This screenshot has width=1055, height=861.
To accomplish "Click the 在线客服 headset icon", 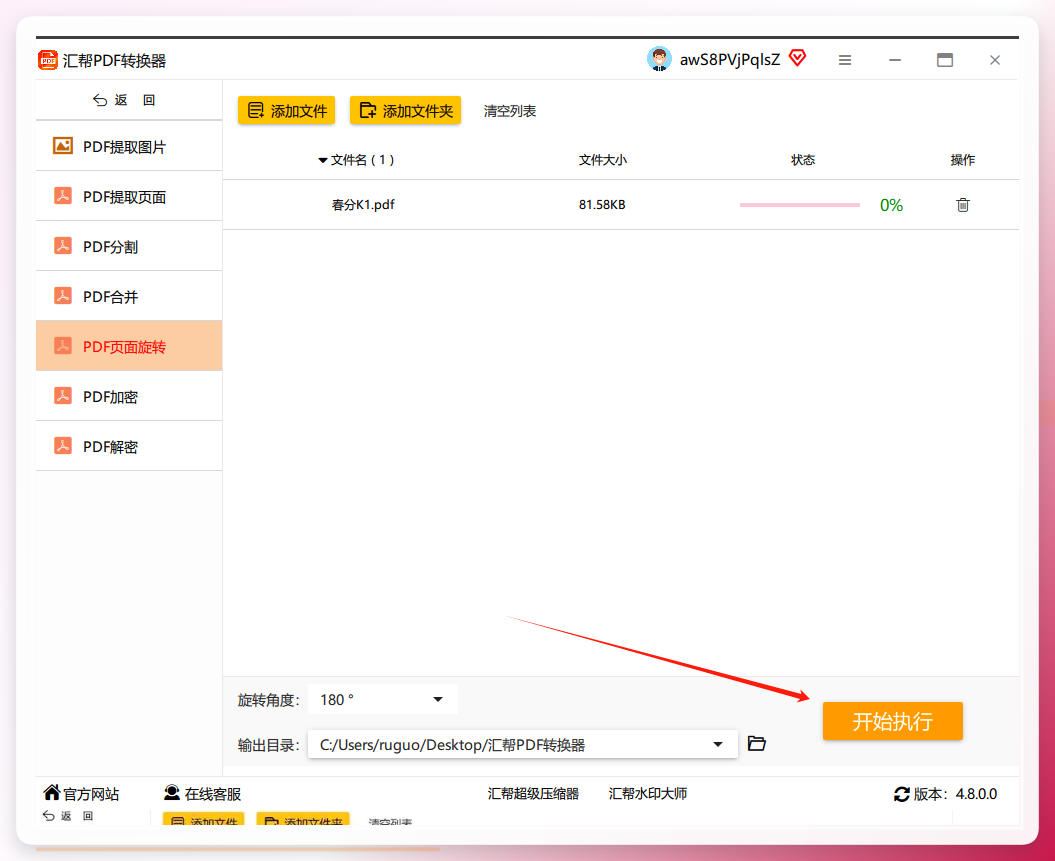I will click(x=172, y=792).
